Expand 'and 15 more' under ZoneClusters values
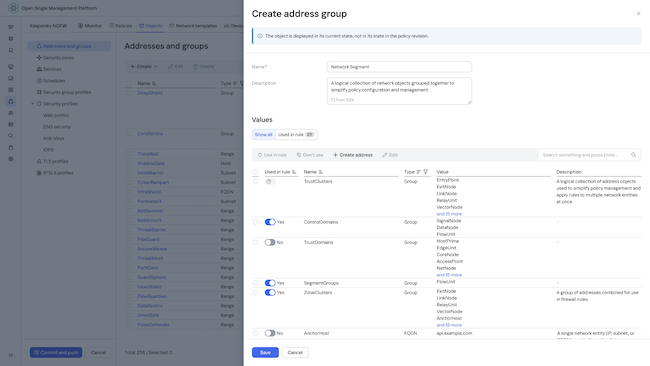The width and height of the screenshot is (650, 366). pos(449,325)
